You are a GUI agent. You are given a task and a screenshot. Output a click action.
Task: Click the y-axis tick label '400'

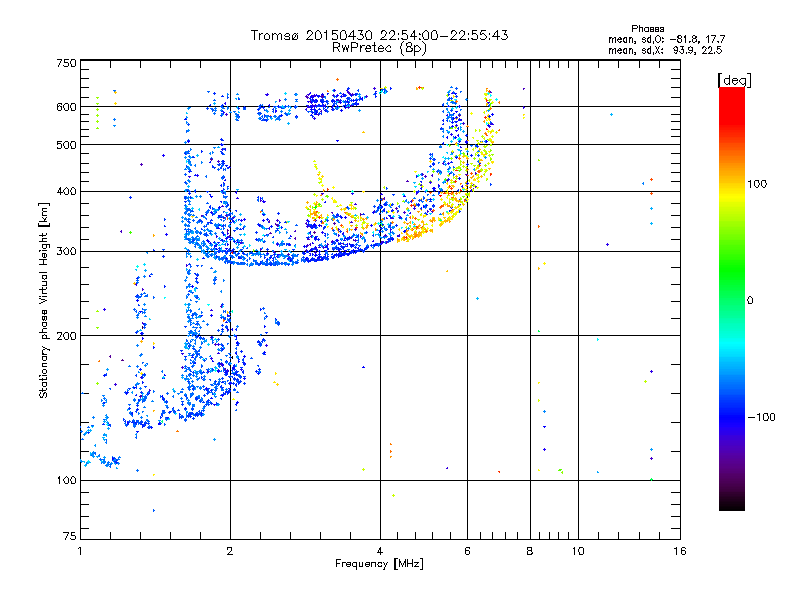tap(67, 191)
